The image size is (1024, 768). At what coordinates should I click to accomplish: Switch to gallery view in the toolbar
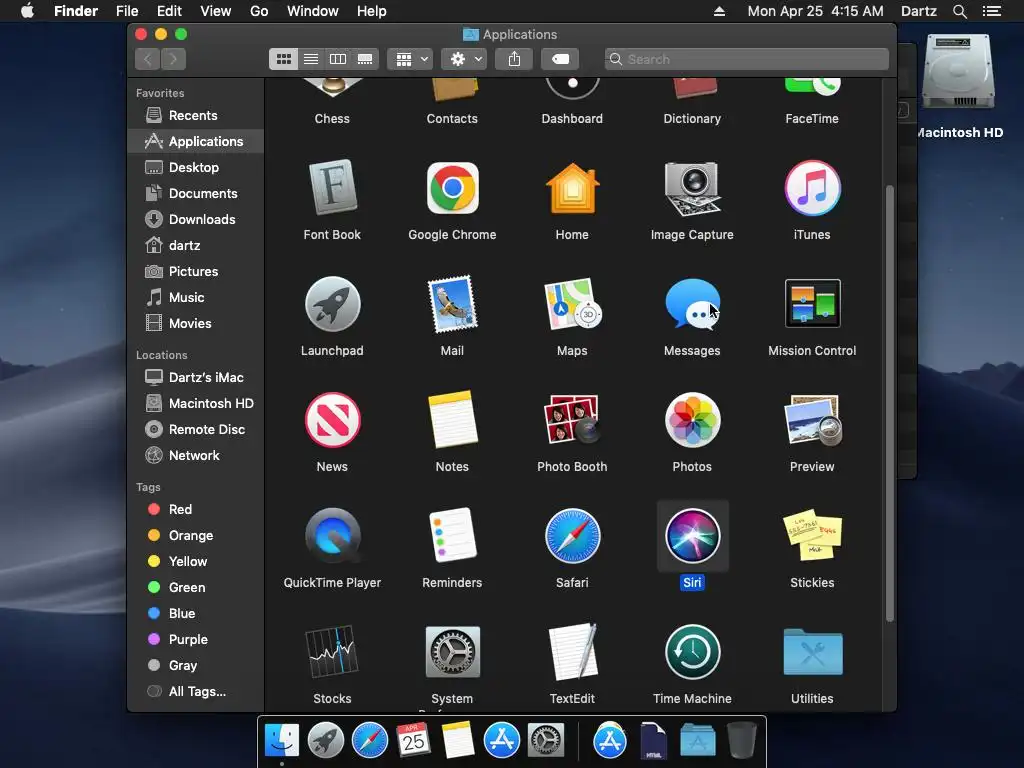(365, 59)
